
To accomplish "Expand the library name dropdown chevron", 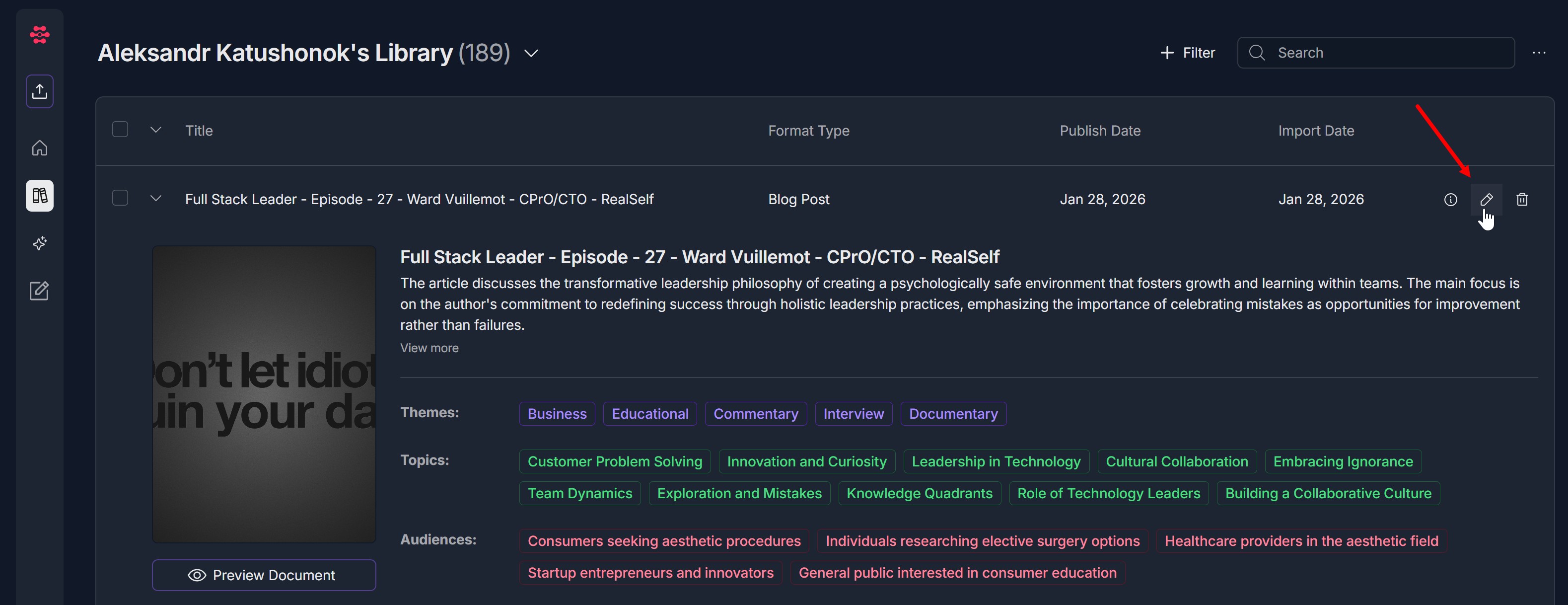I will coord(531,54).
